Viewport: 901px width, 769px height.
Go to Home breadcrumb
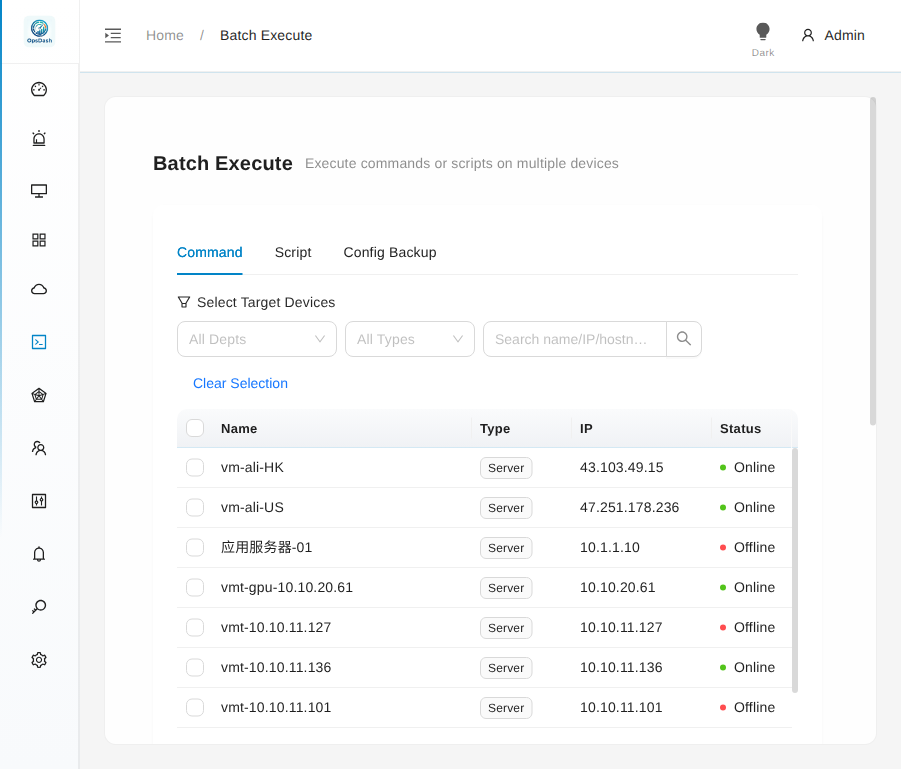(165, 36)
